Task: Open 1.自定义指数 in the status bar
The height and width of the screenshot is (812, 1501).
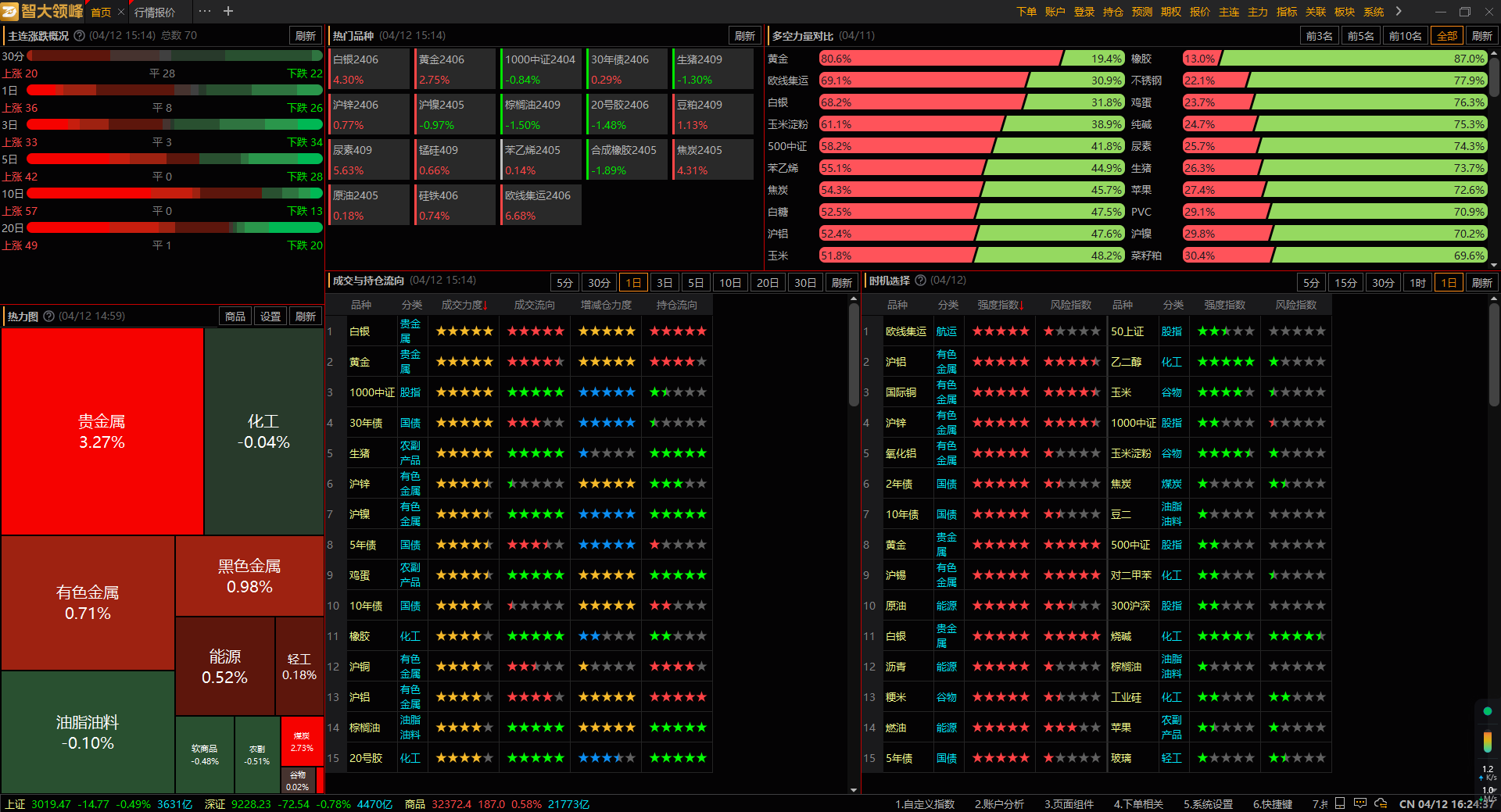Action: (x=925, y=804)
